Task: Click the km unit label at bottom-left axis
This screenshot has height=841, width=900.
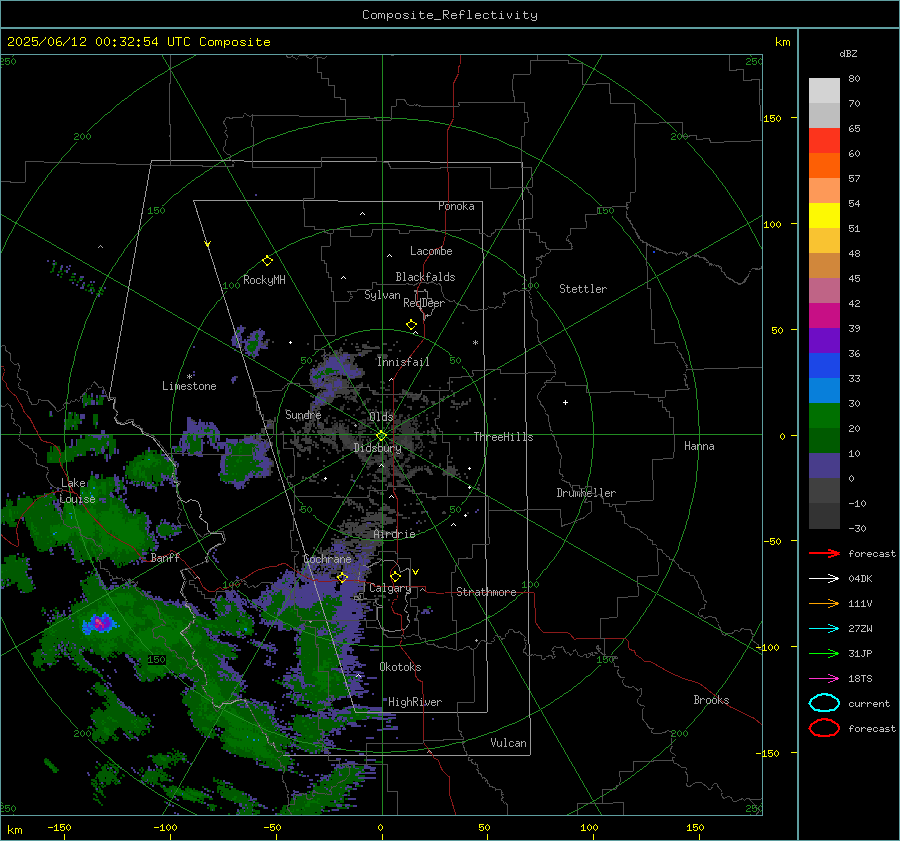Action: [15, 830]
